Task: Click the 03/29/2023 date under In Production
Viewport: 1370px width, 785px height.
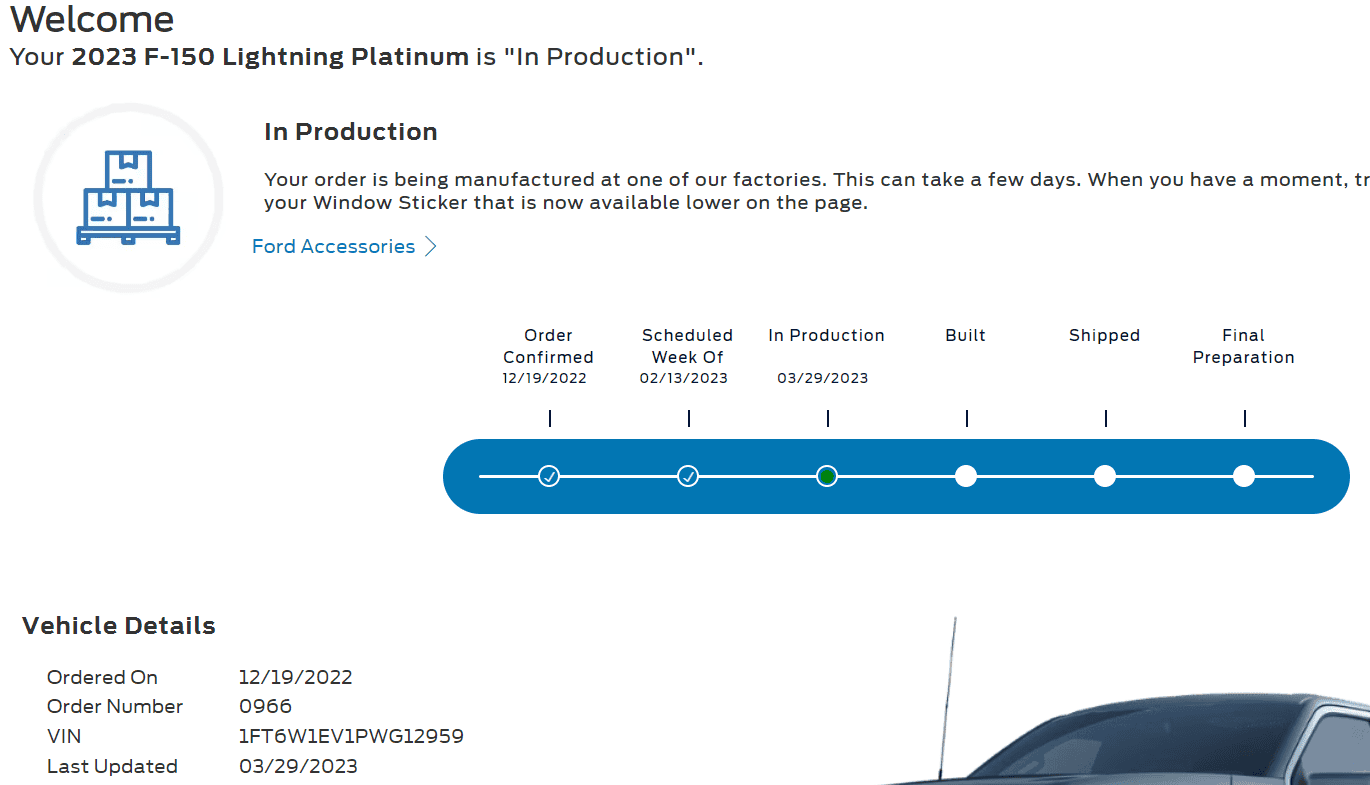Action: tap(822, 379)
